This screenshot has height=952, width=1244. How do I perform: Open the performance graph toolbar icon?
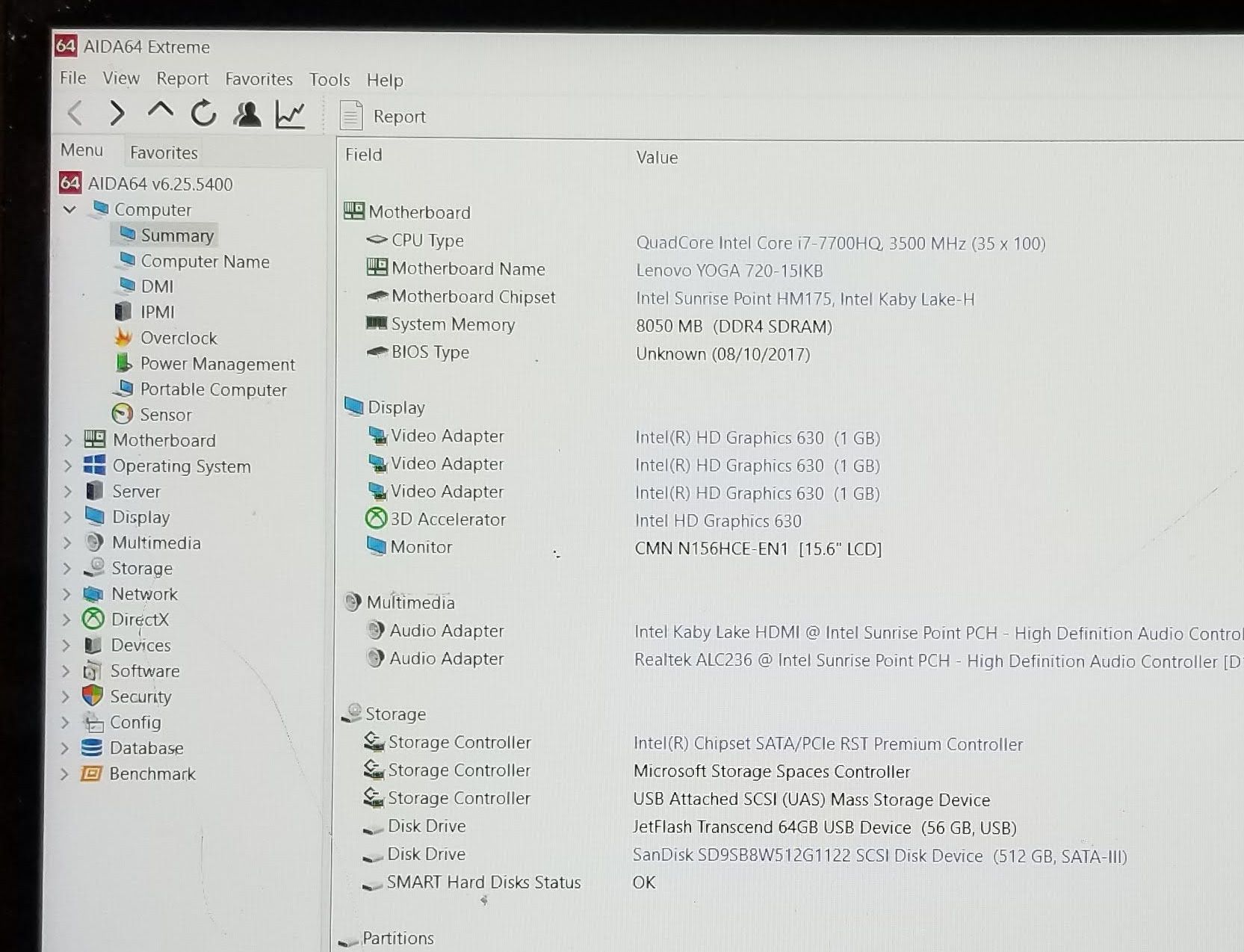[x=290, y=114]
